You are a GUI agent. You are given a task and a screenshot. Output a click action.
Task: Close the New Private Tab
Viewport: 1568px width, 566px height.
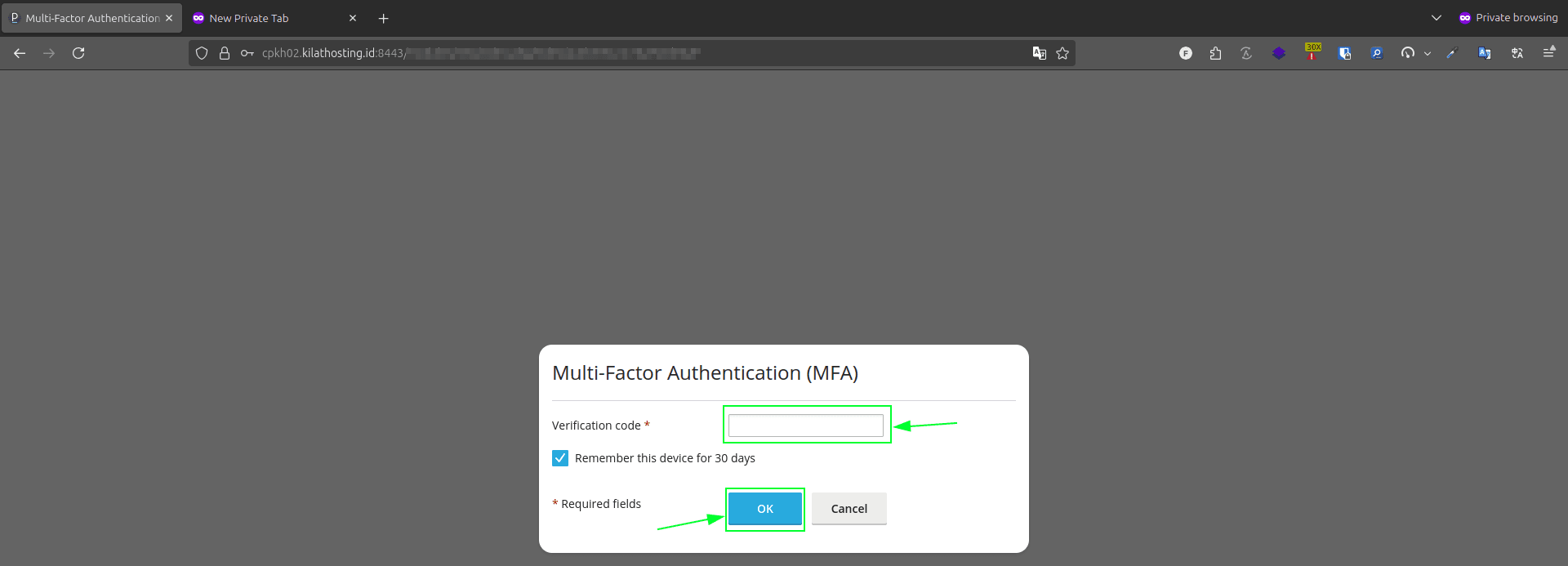point(353,18)
